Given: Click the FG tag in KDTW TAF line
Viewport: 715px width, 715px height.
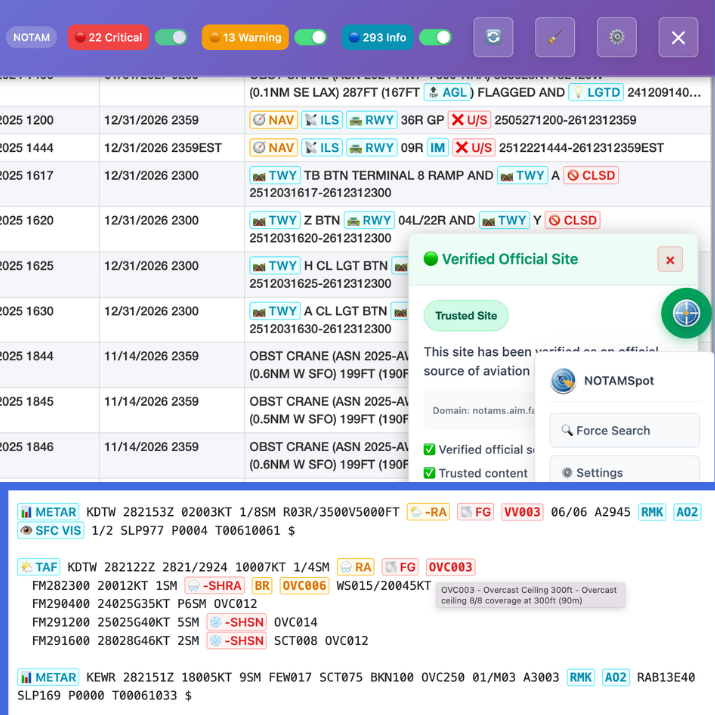Looking at the screenshot, I should pos(400,567).
